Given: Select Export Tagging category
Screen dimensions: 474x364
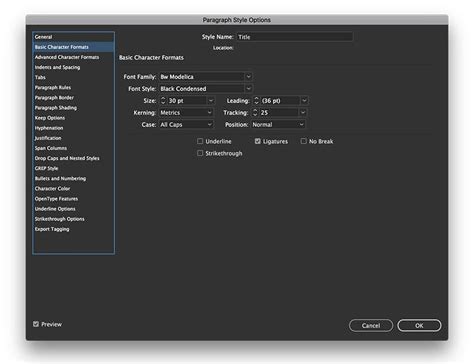Looking at the screenshot, I should pos(73,229).
